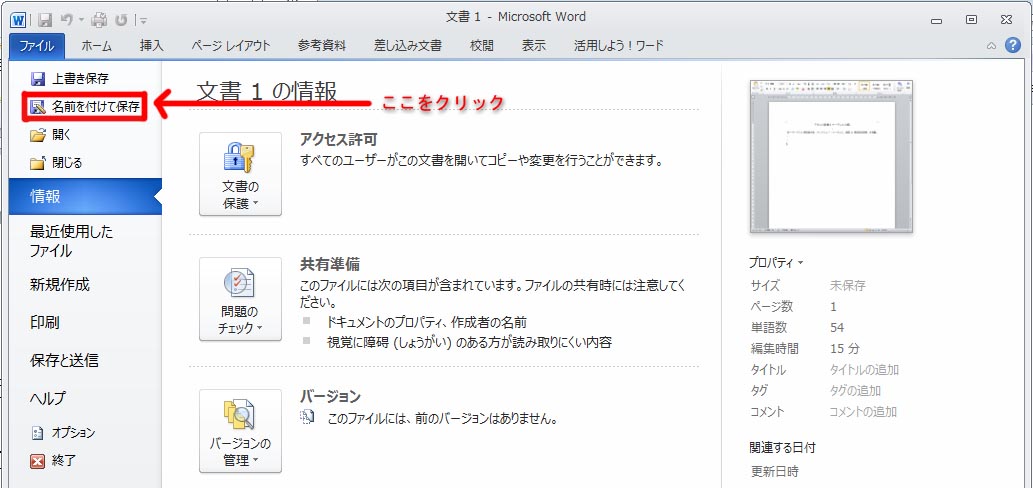Open the ファイル tab
The width and height of the screenshot is (1033, 488).
point(37,45)
